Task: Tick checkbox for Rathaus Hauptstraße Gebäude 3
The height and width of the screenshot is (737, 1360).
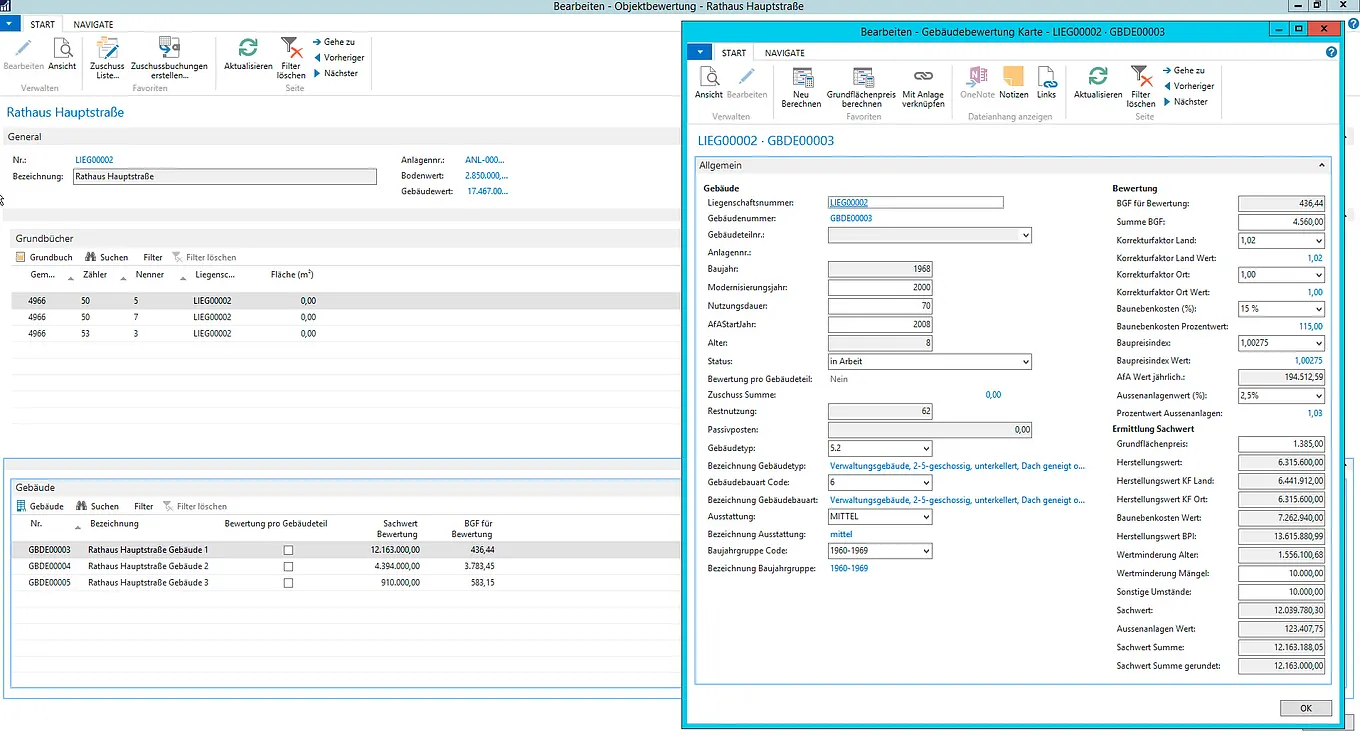Action: (x=288, y=582)
